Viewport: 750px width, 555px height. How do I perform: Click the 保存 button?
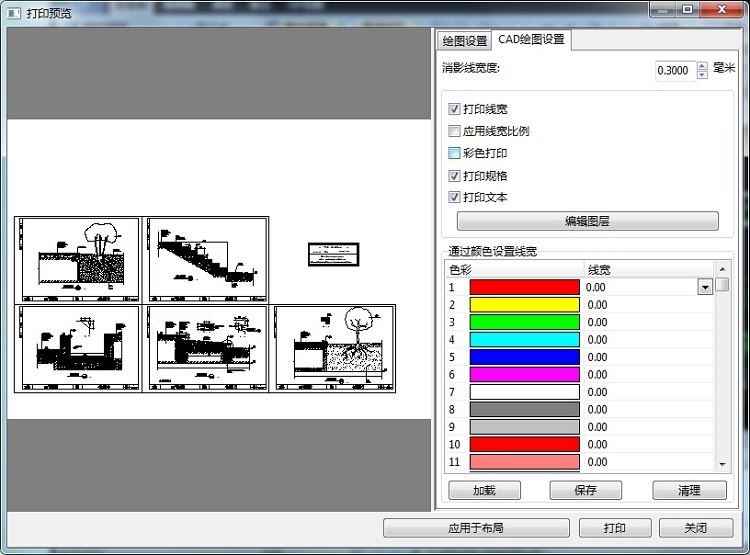click(x=585, y=490)
